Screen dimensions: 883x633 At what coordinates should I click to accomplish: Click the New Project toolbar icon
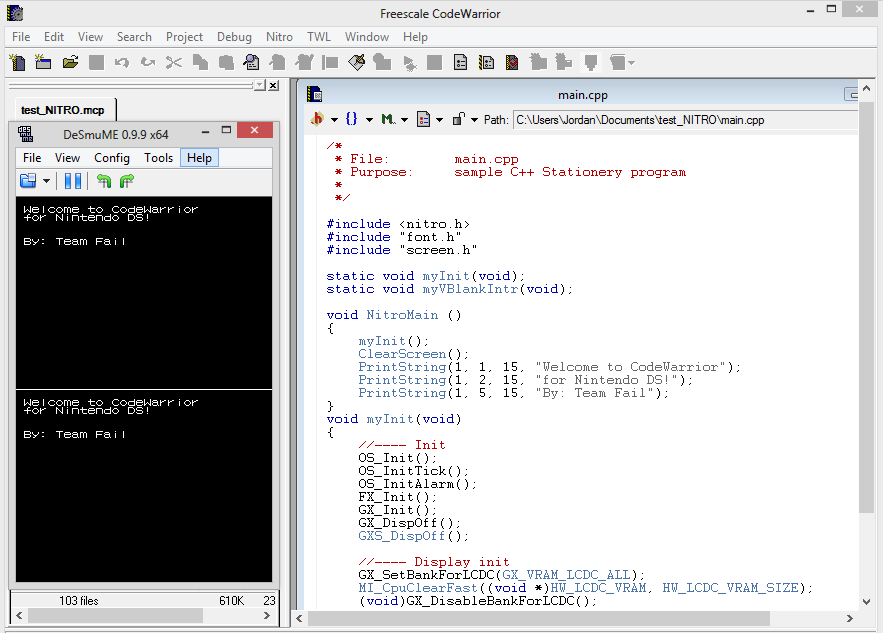[43, 62]
